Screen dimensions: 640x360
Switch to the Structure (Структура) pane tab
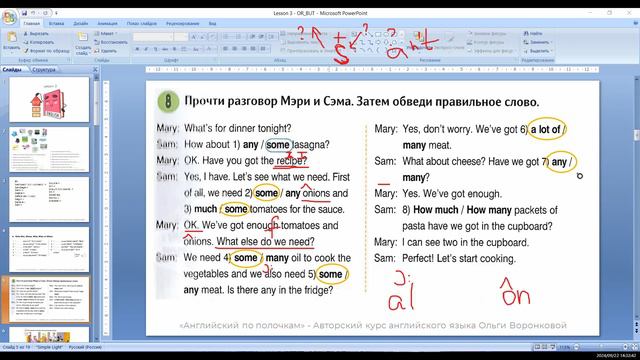click(x=44, y=70)
